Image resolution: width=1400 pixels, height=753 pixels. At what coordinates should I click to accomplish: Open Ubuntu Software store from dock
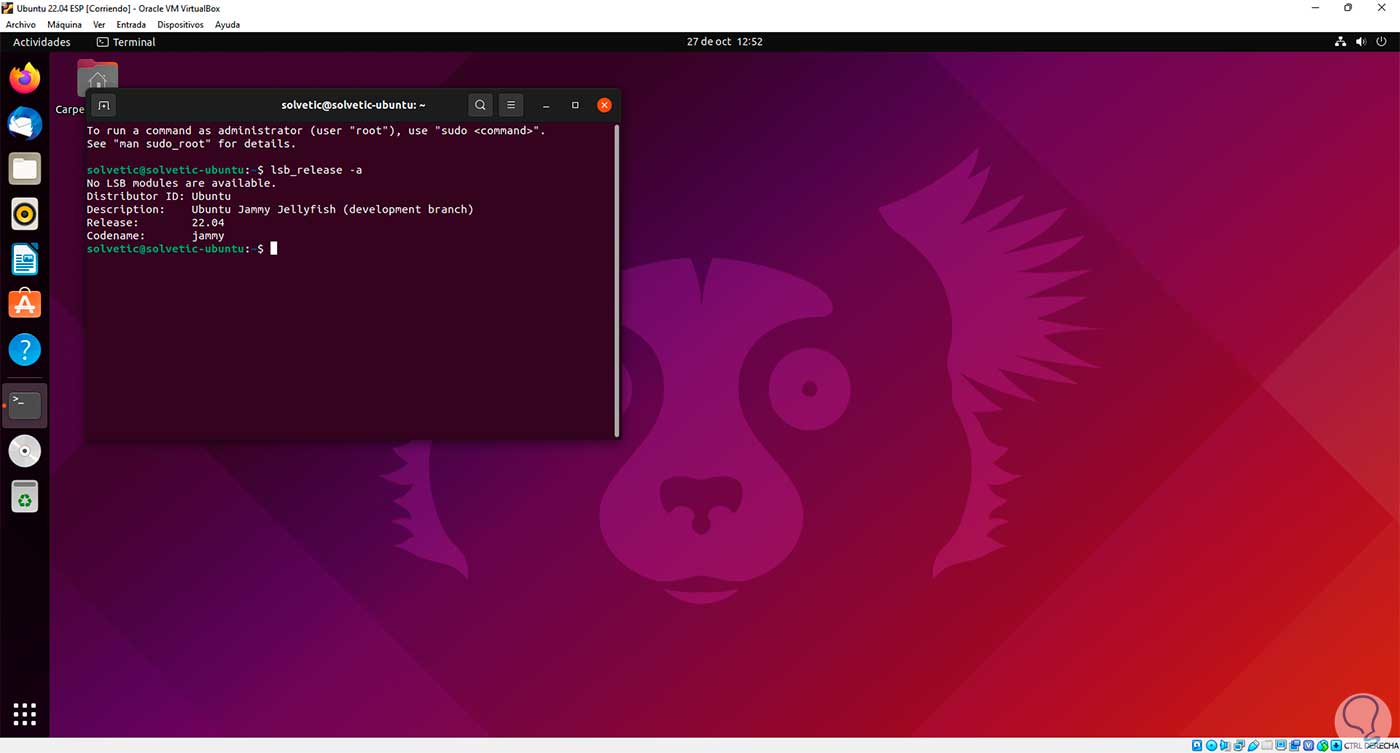25,304
